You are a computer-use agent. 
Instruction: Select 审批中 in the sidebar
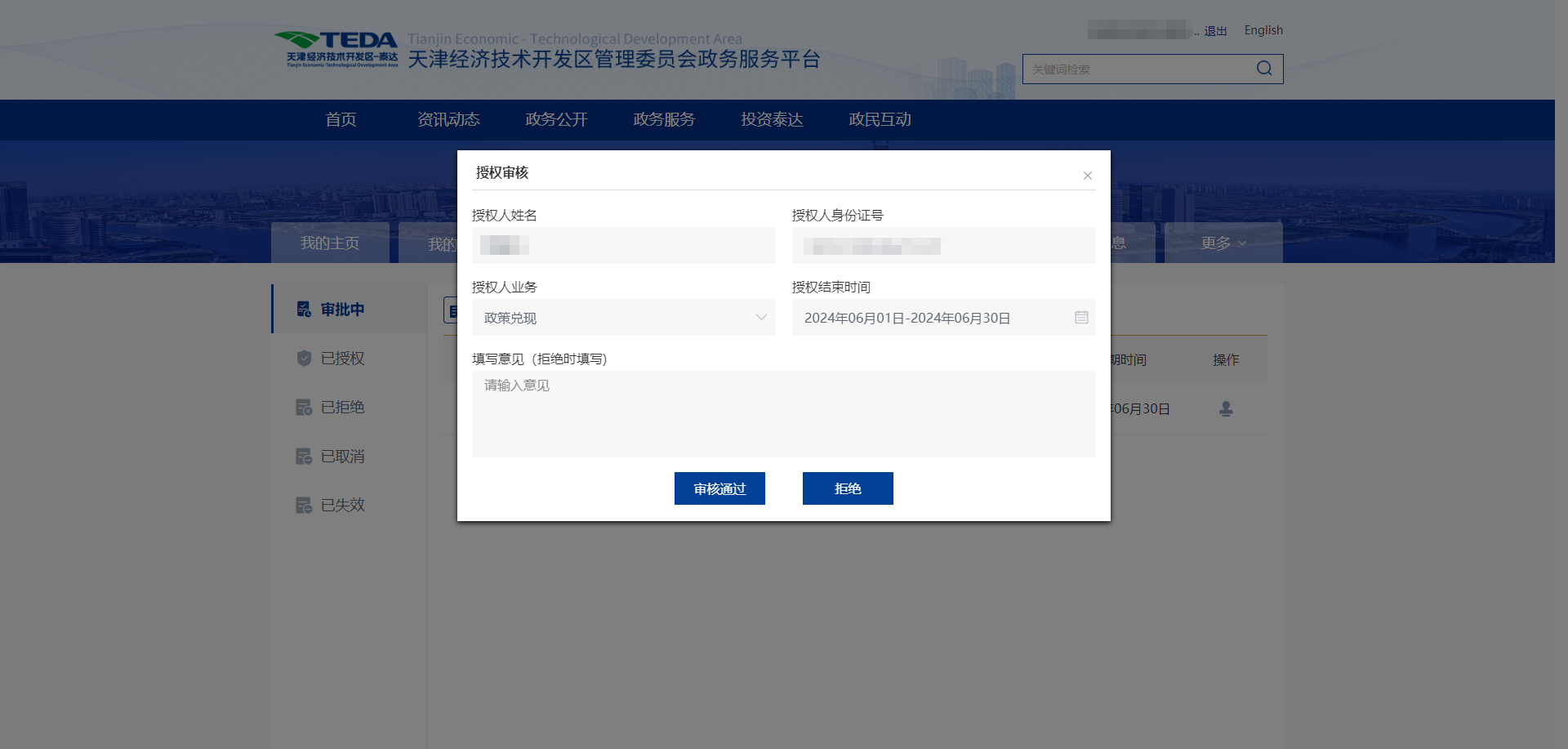coord(350,309)
